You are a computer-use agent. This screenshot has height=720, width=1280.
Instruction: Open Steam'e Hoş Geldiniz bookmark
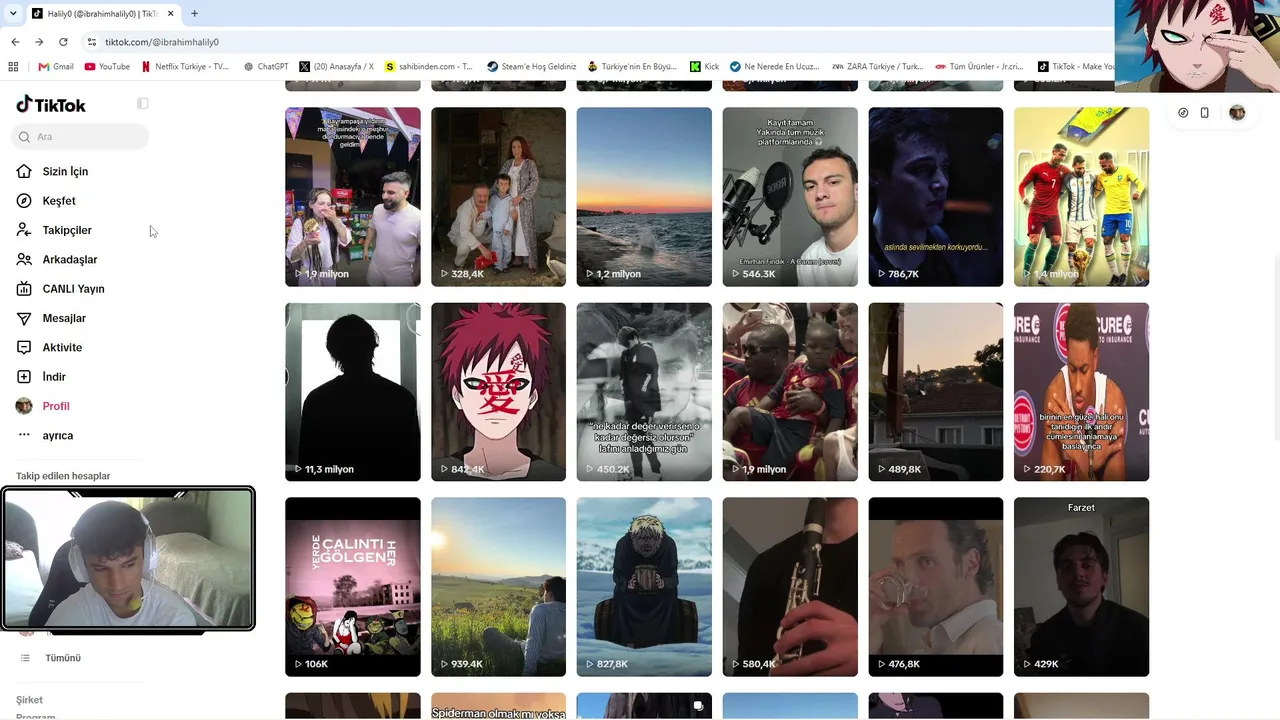click(531, 67)
